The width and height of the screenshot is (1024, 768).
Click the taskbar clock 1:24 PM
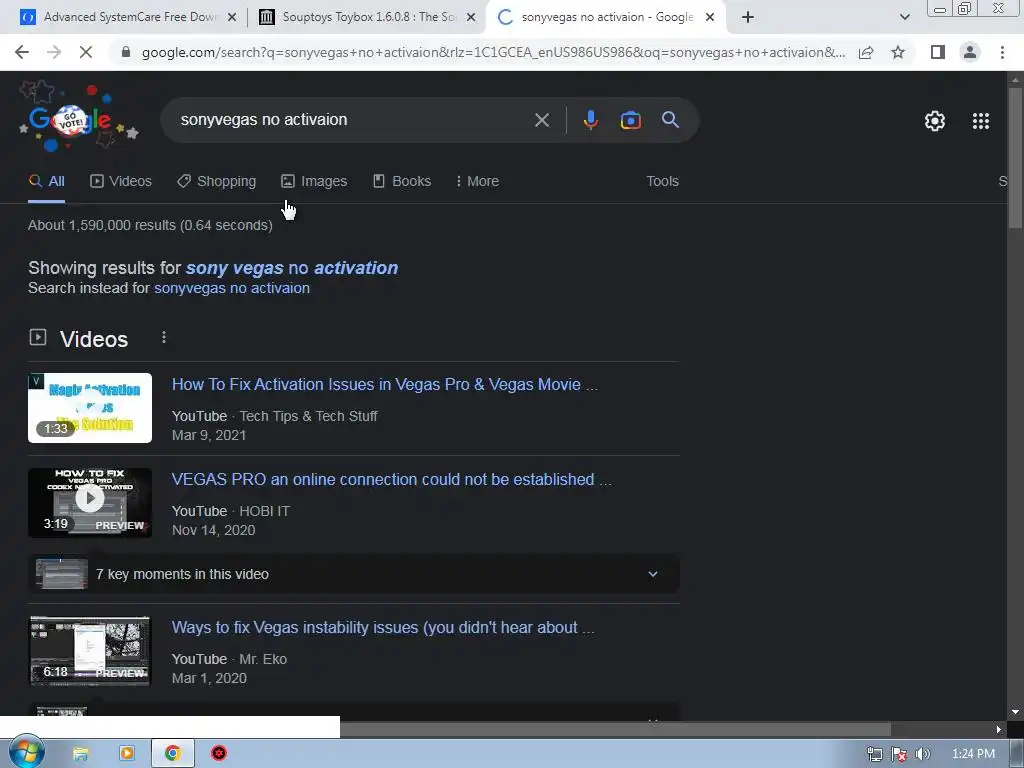tap(973, 754)
